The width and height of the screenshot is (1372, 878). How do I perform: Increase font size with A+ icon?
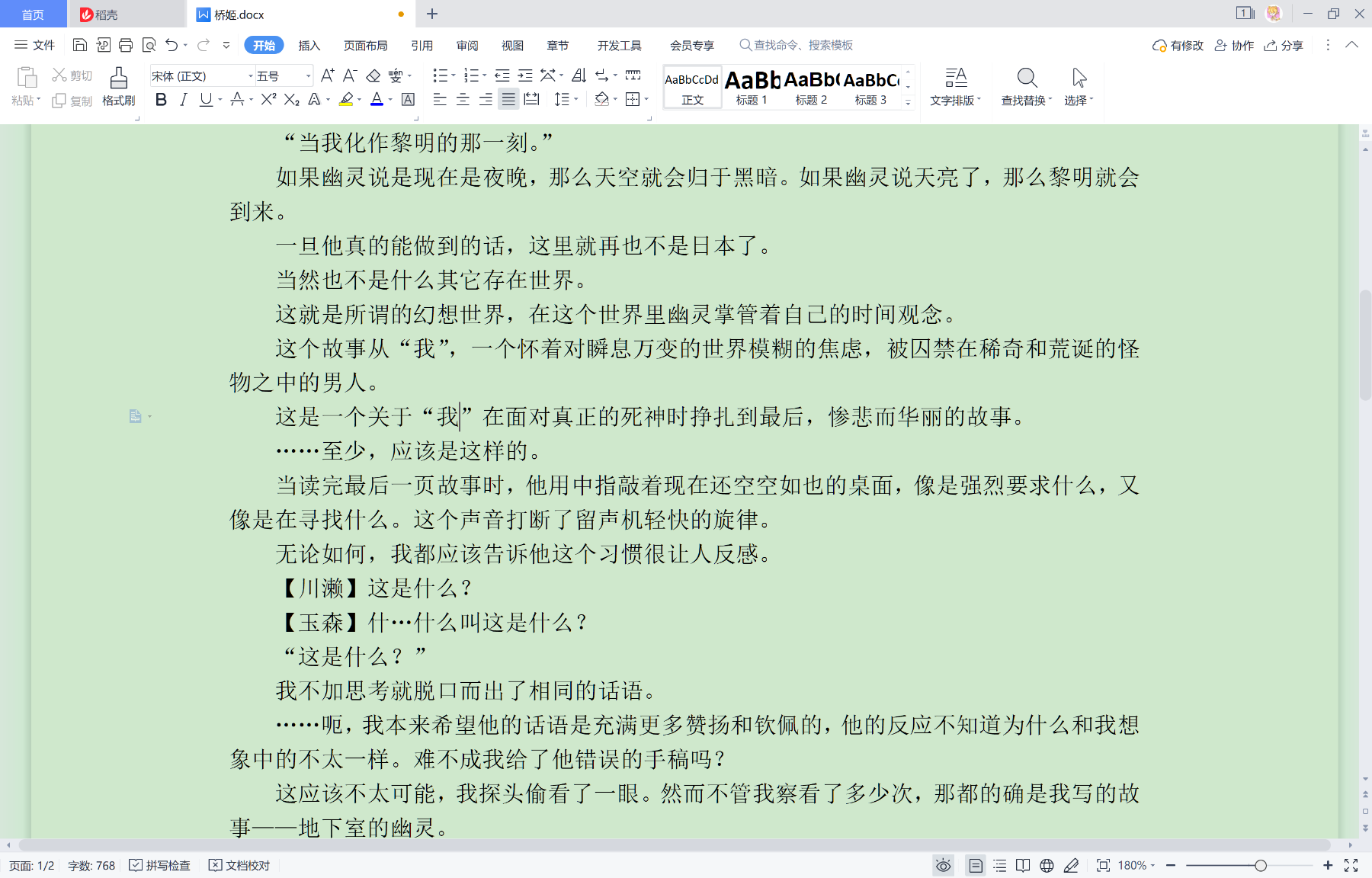pos(327,75)
